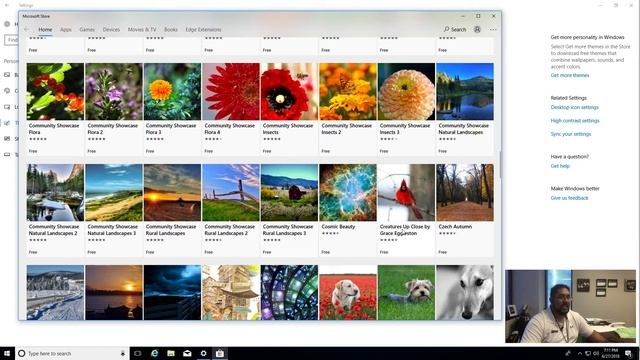Go back in Microsoft Store
Viewport: 640px width, 360px height.
tap(27, 29)
